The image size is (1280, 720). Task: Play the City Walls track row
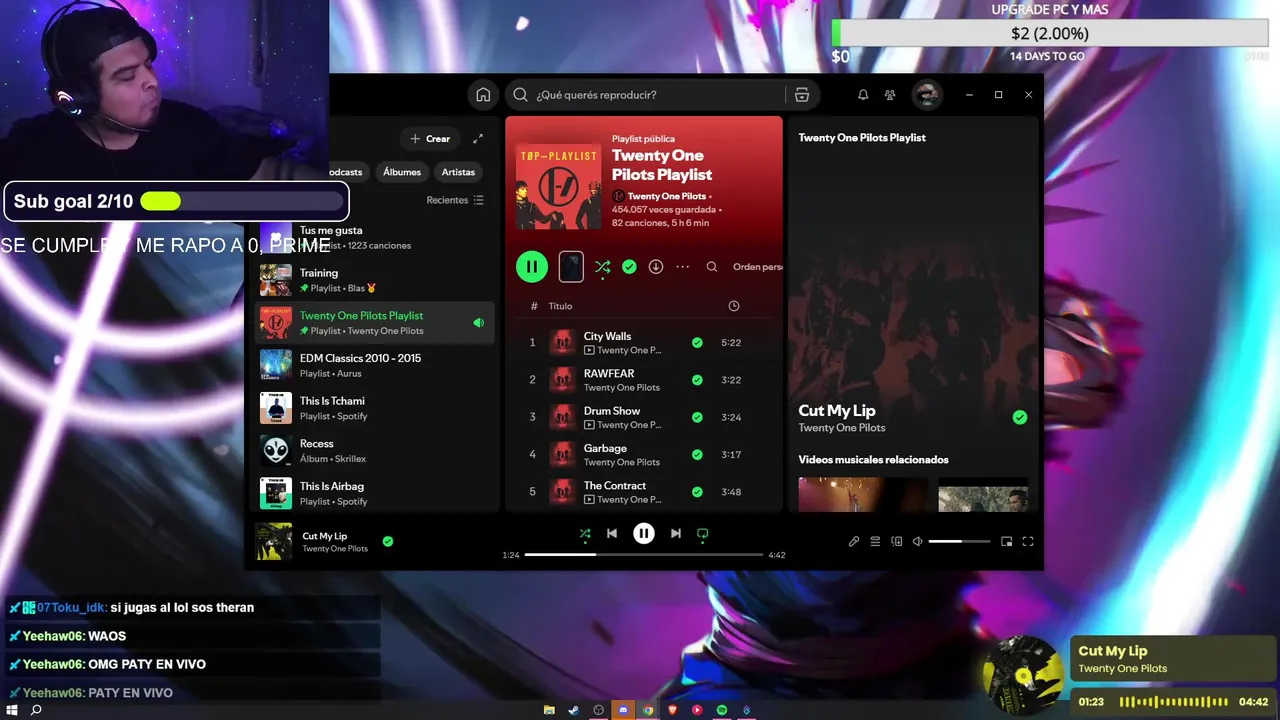click(644, 342)
